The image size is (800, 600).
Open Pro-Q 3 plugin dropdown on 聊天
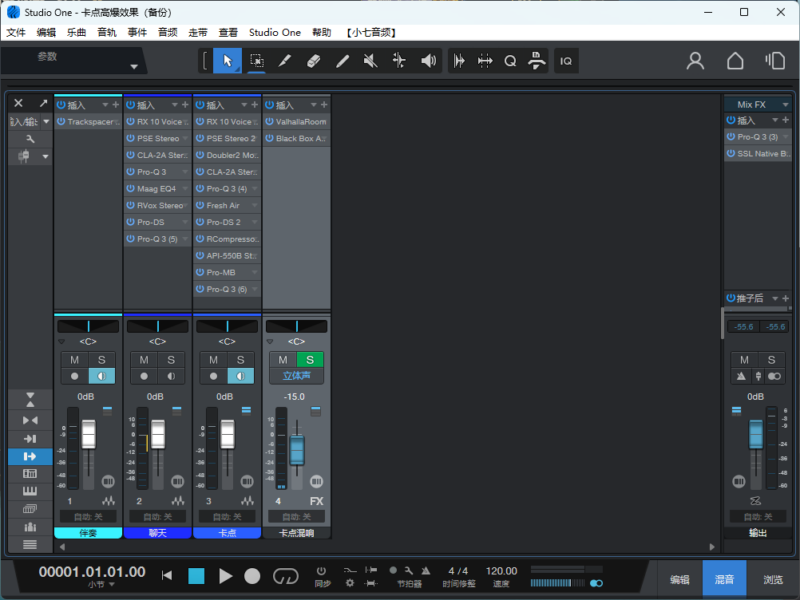coord(185,172)
